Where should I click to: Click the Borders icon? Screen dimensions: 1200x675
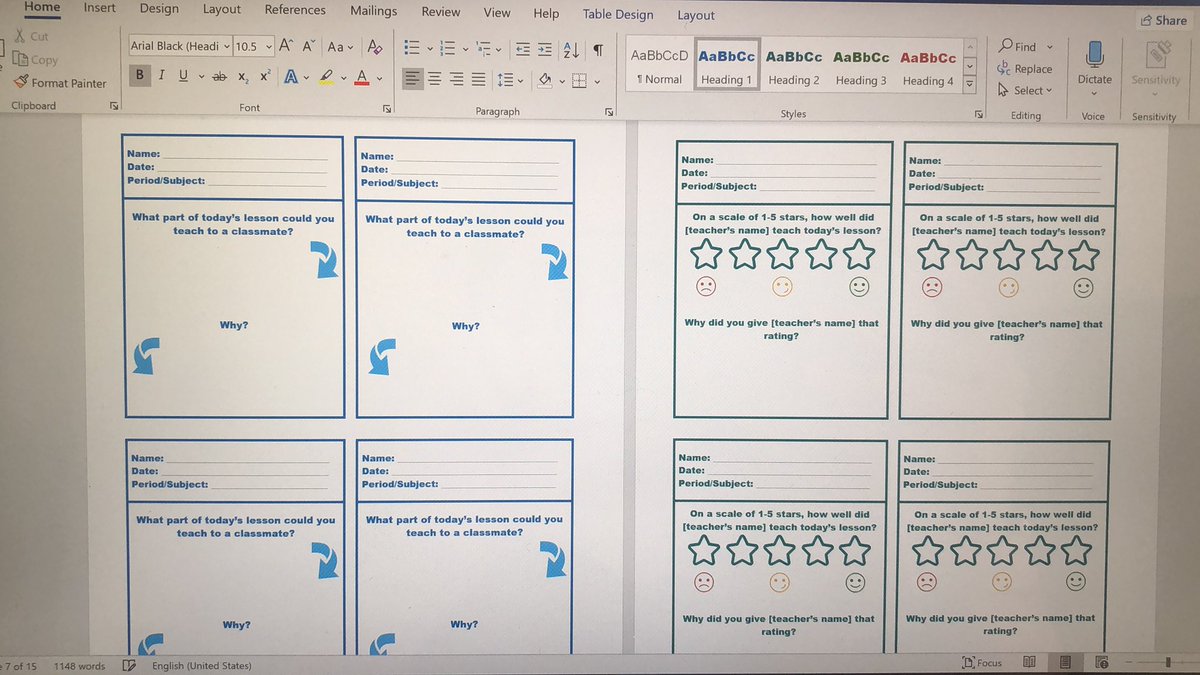(578, 81)
